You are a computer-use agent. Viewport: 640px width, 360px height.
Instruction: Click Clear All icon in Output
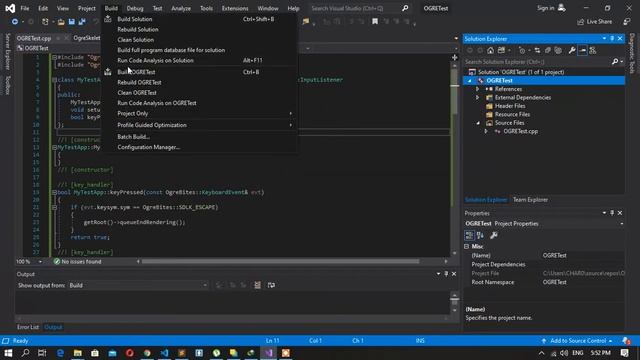tap(258, 285)
